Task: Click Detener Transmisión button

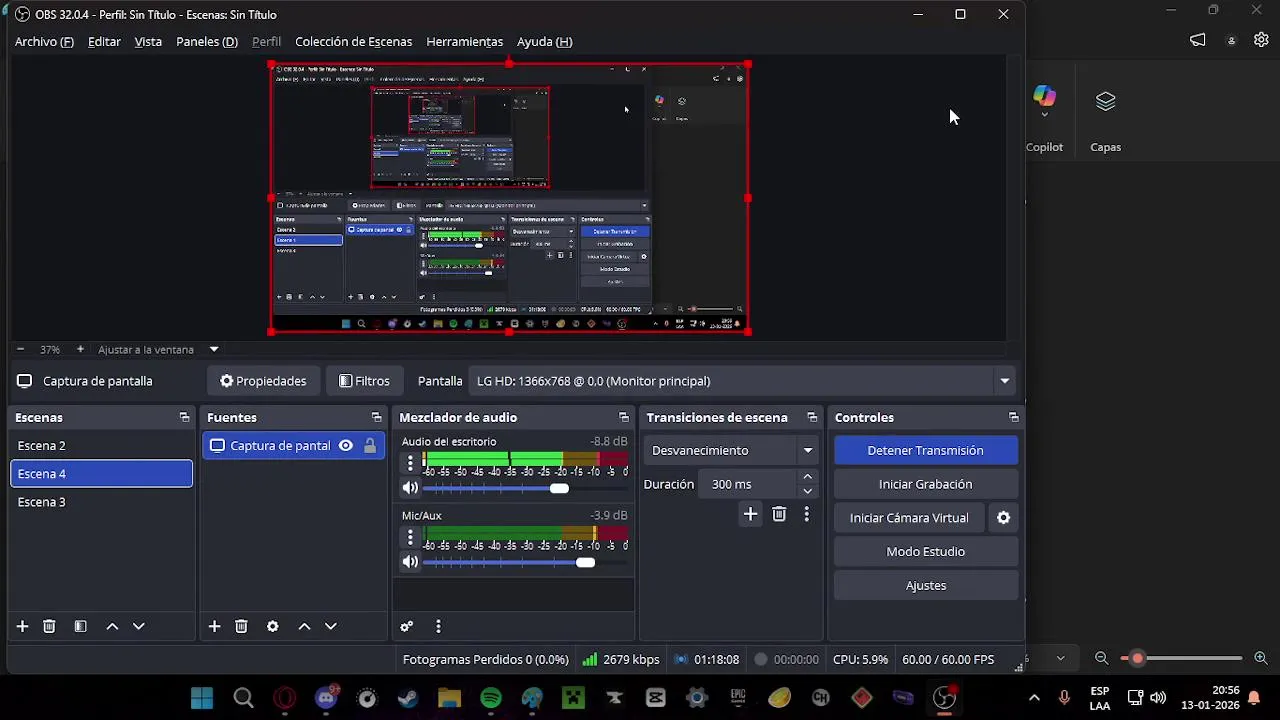Action: (926, 450)
